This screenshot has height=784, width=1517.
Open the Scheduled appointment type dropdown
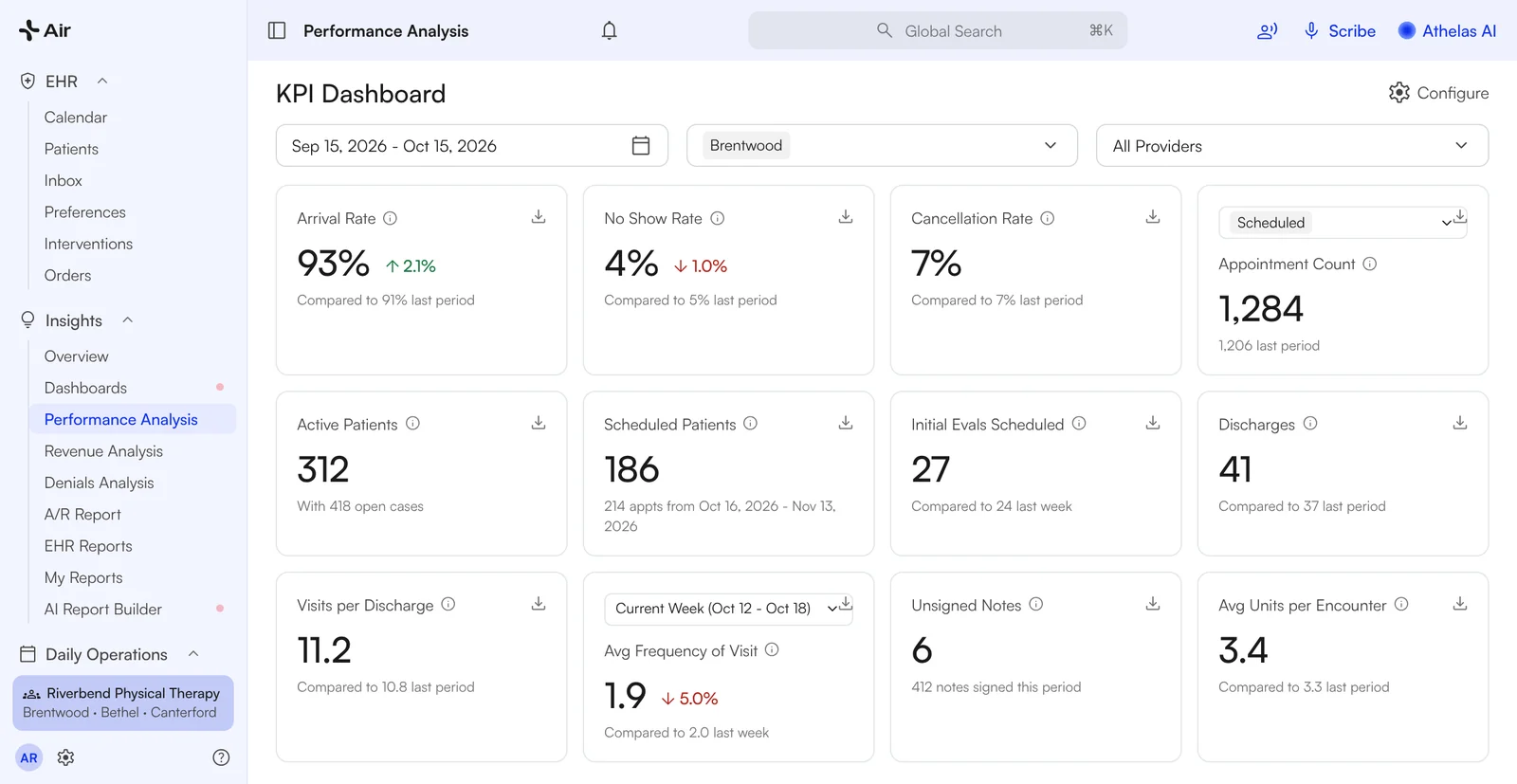click(x=1342, y=223)
